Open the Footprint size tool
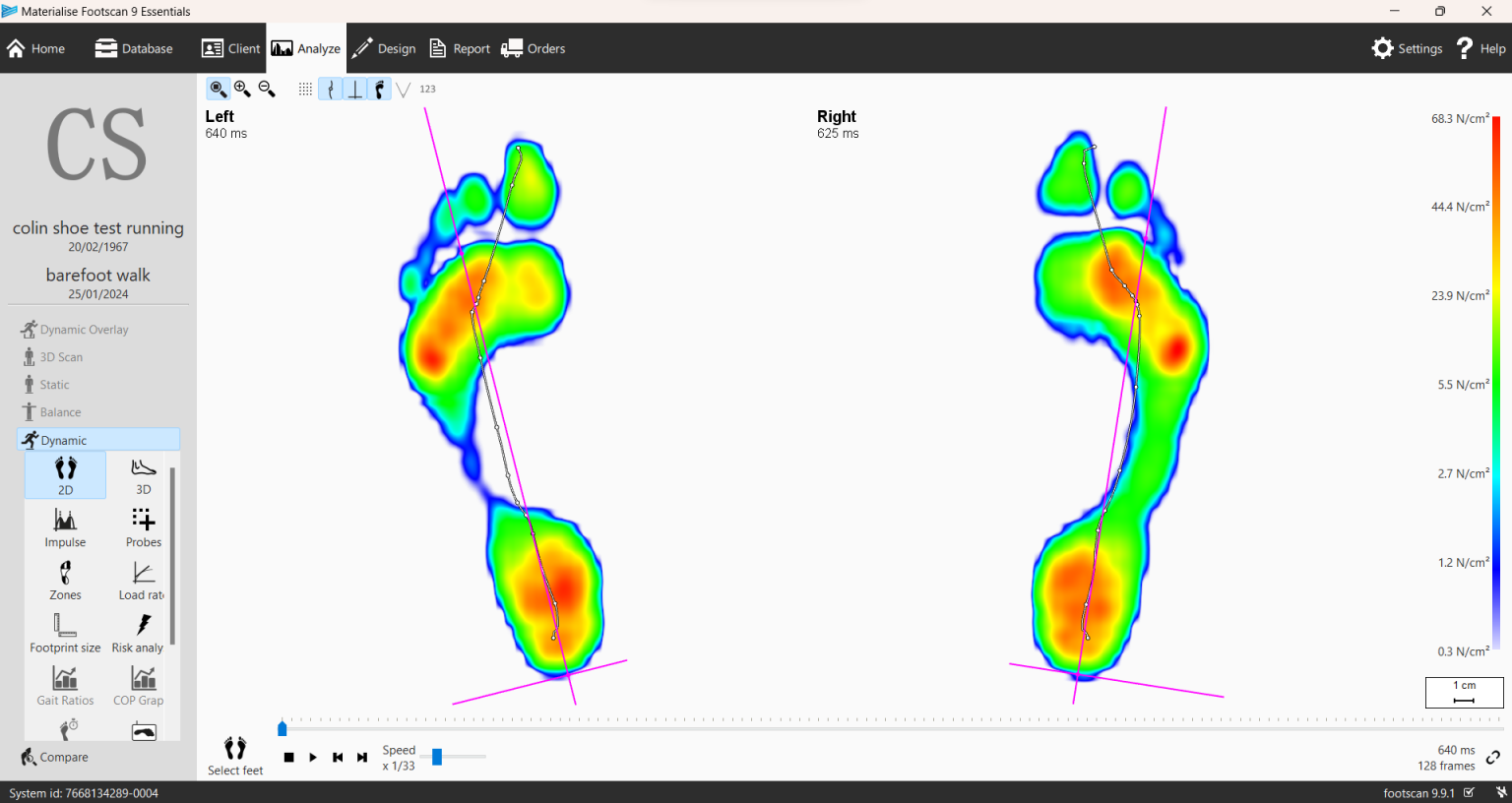Image resolution: width=1512 pixels, height=803 pixels. 65,633
